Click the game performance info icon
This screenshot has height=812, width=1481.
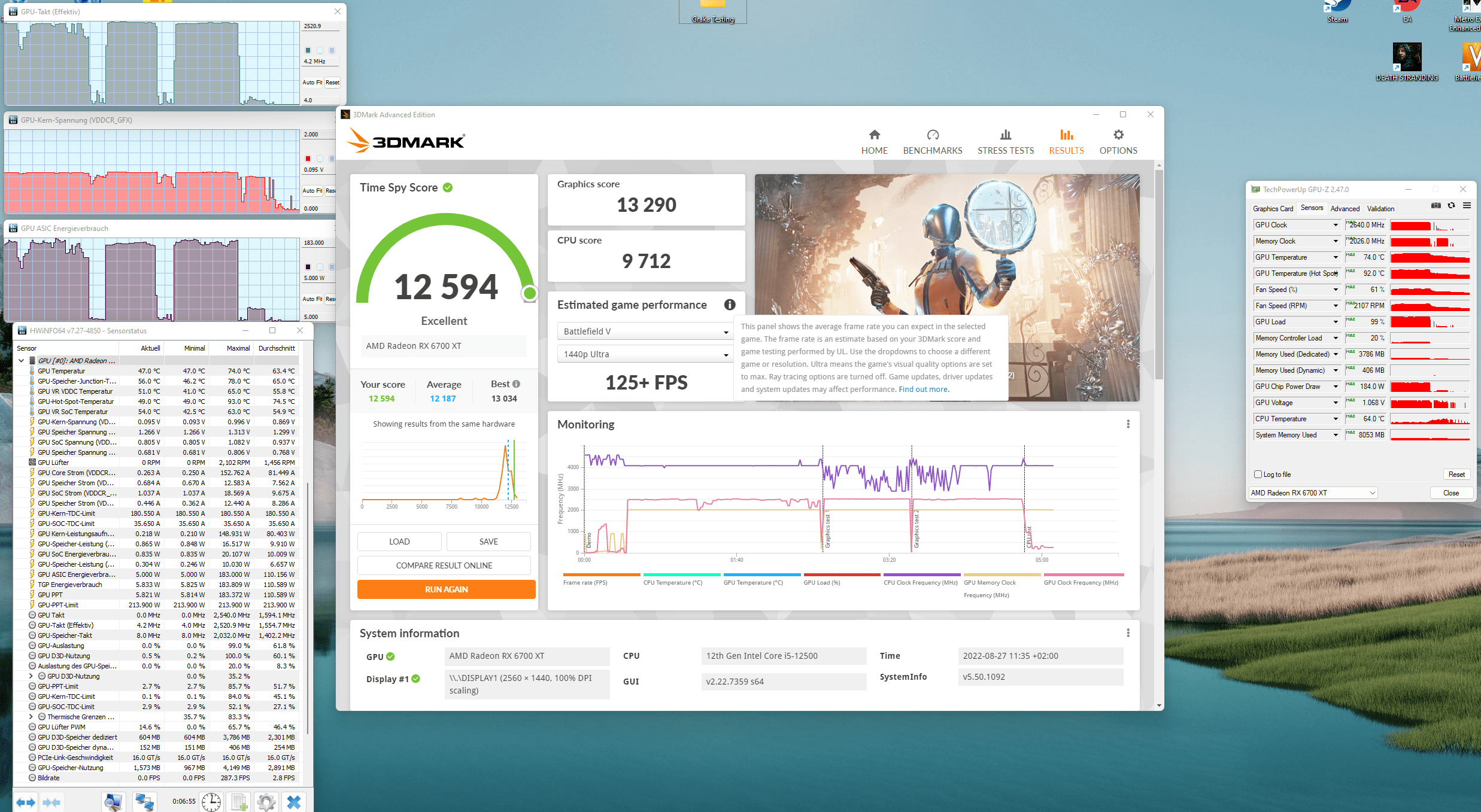[x=729, y=305]
